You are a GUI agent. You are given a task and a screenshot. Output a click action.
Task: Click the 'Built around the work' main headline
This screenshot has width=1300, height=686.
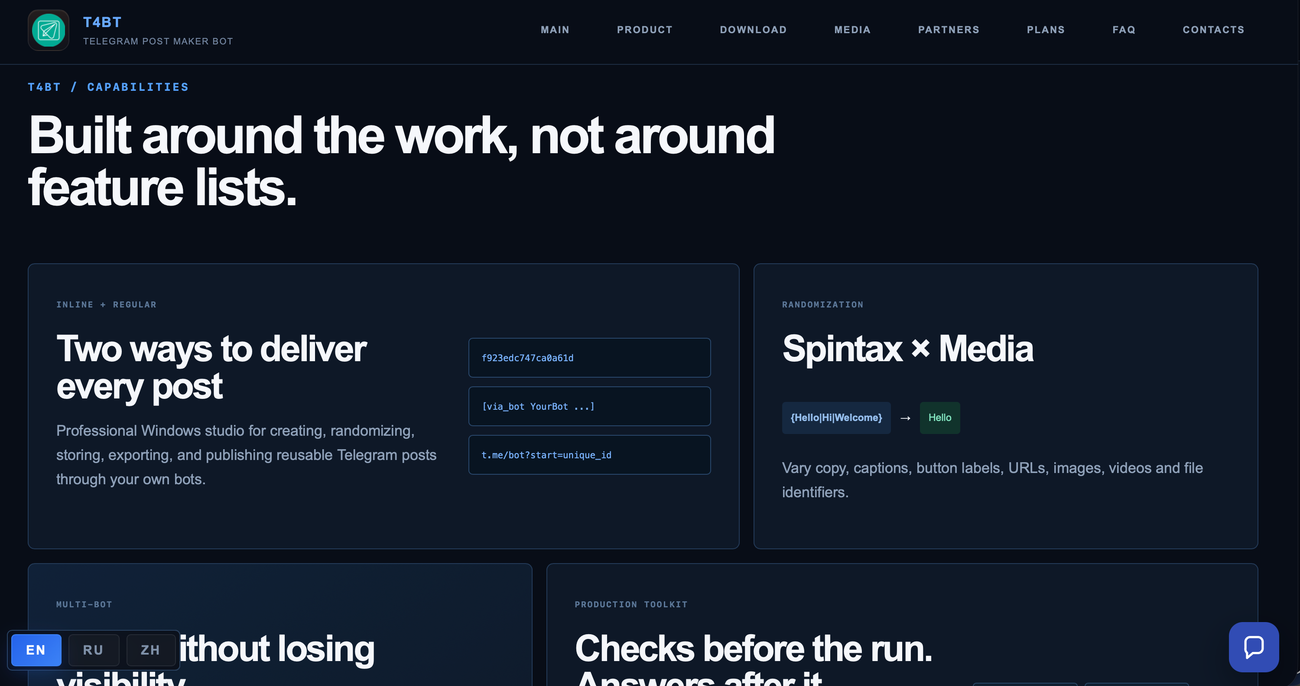tap(402, 161)
